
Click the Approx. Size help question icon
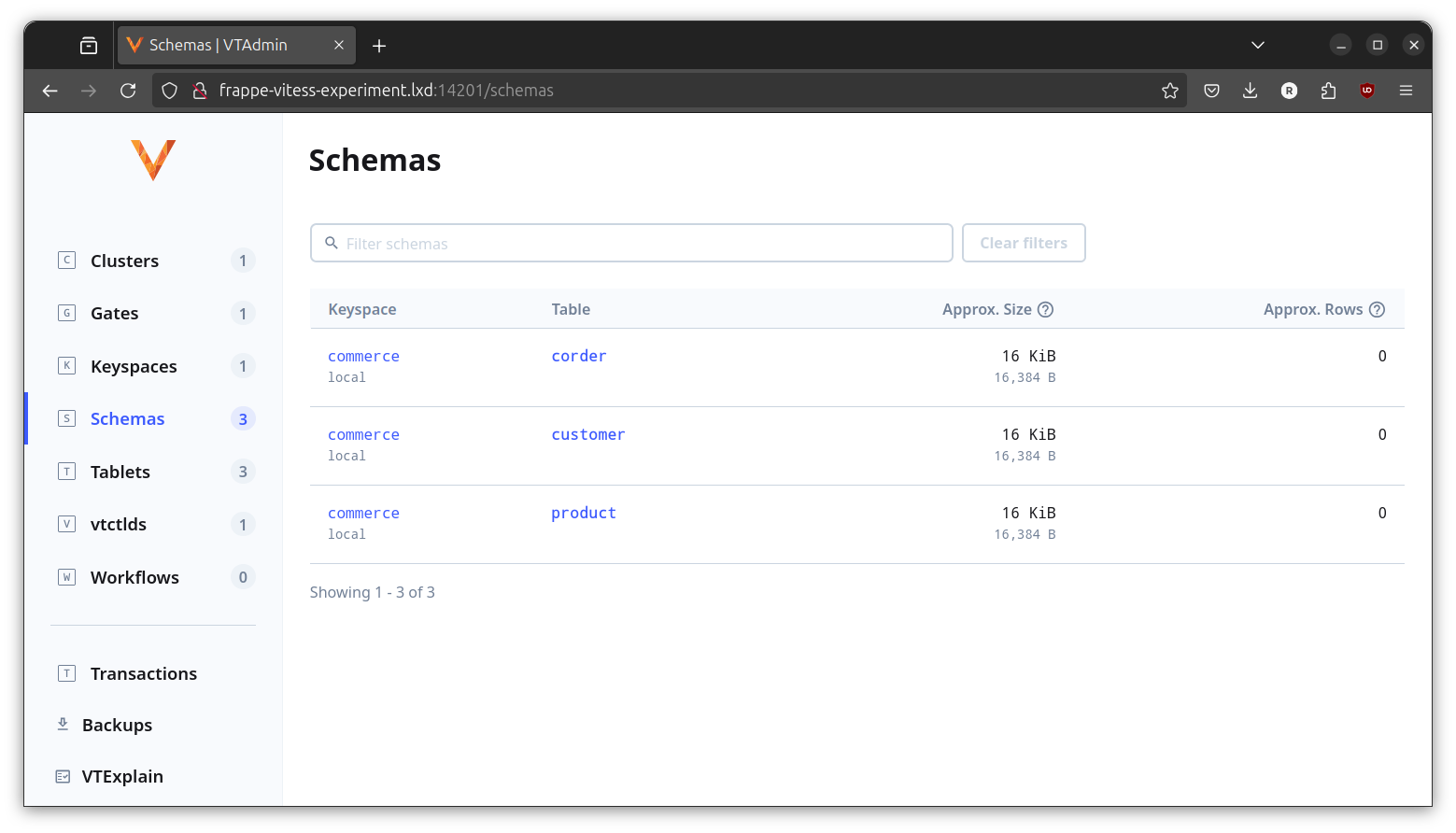(x=1046, y=310)
